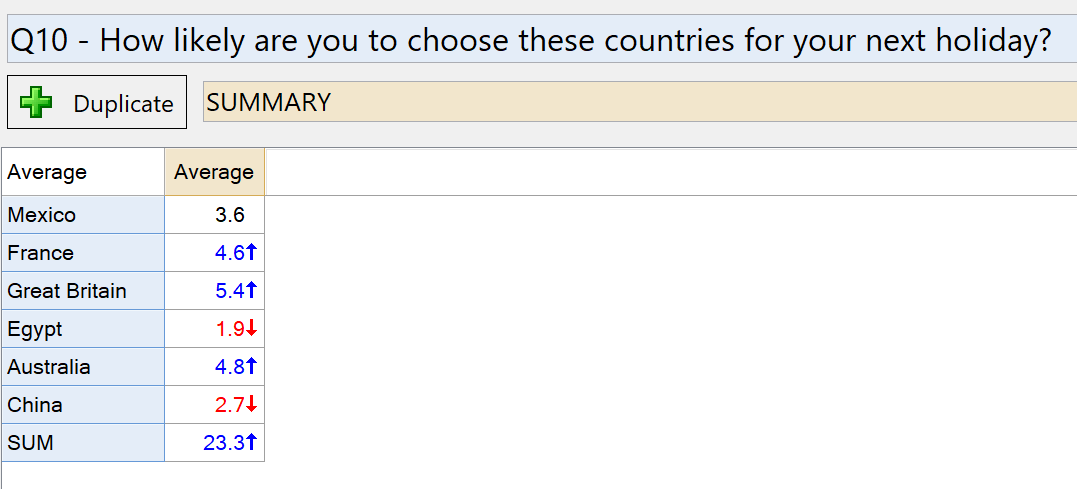Click the red down arrow beside Egypt 1.9

coord(251,329)
